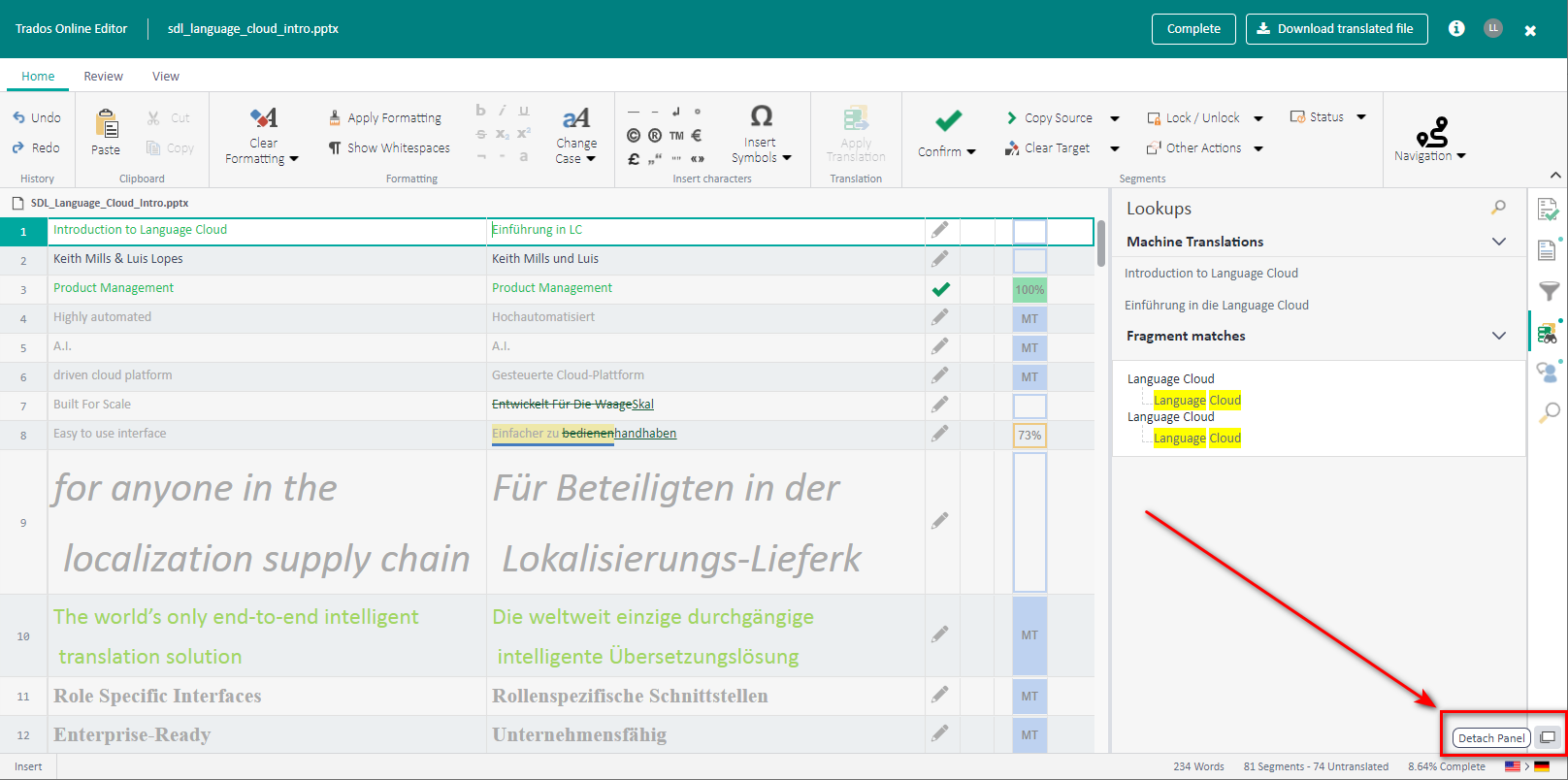
Task: Click the target field 'Einführung in LC'
Action: pos(706,230)
